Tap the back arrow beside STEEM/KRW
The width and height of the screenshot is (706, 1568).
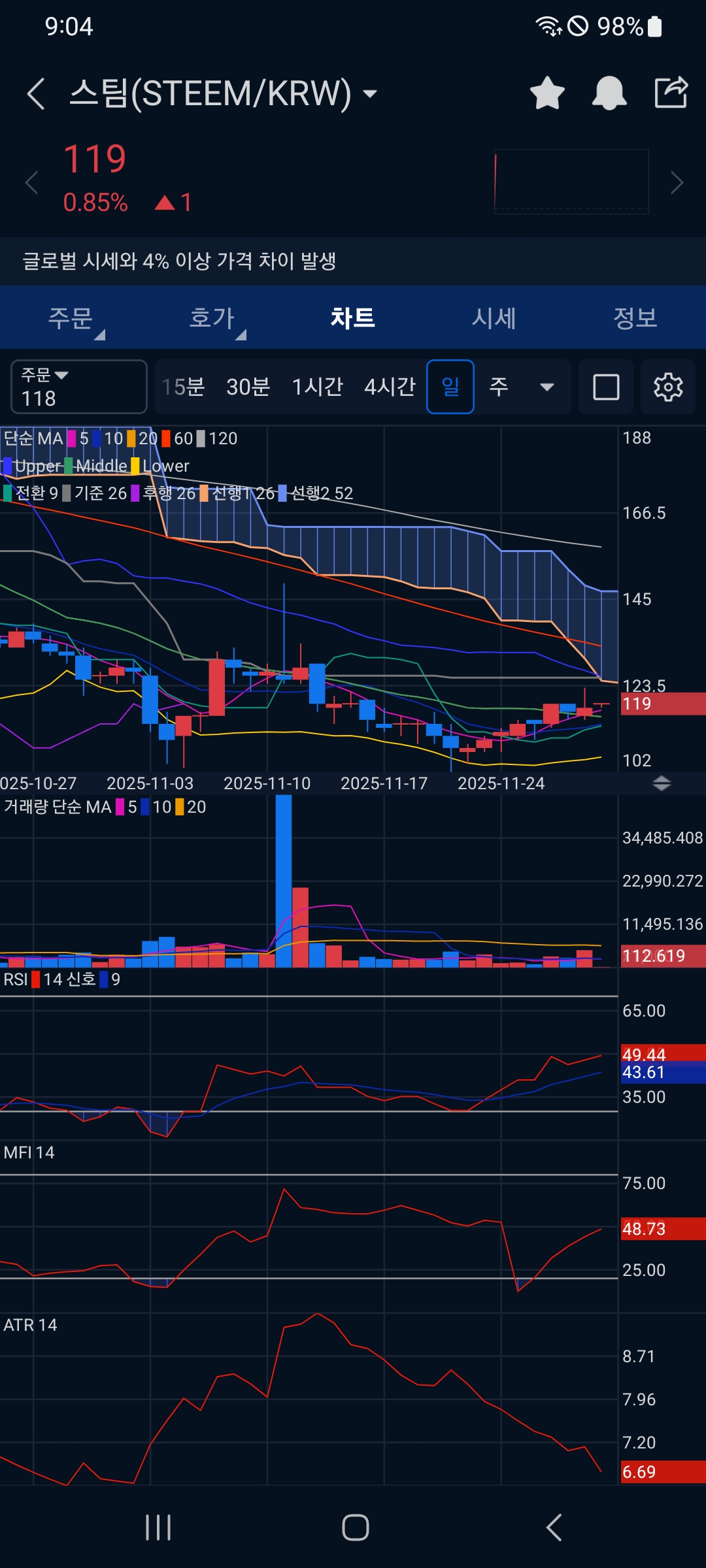point(36,93)
